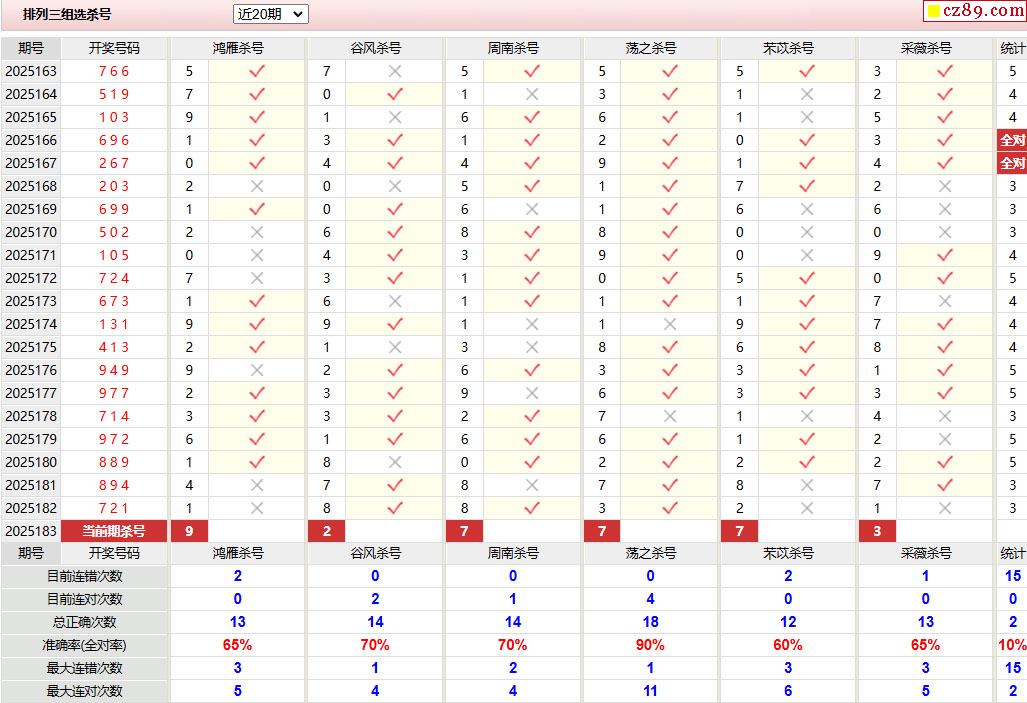1027x703 pixels.
Task: Click 周南 current kill number 7 red box
Action: click(x=464, y=531)
